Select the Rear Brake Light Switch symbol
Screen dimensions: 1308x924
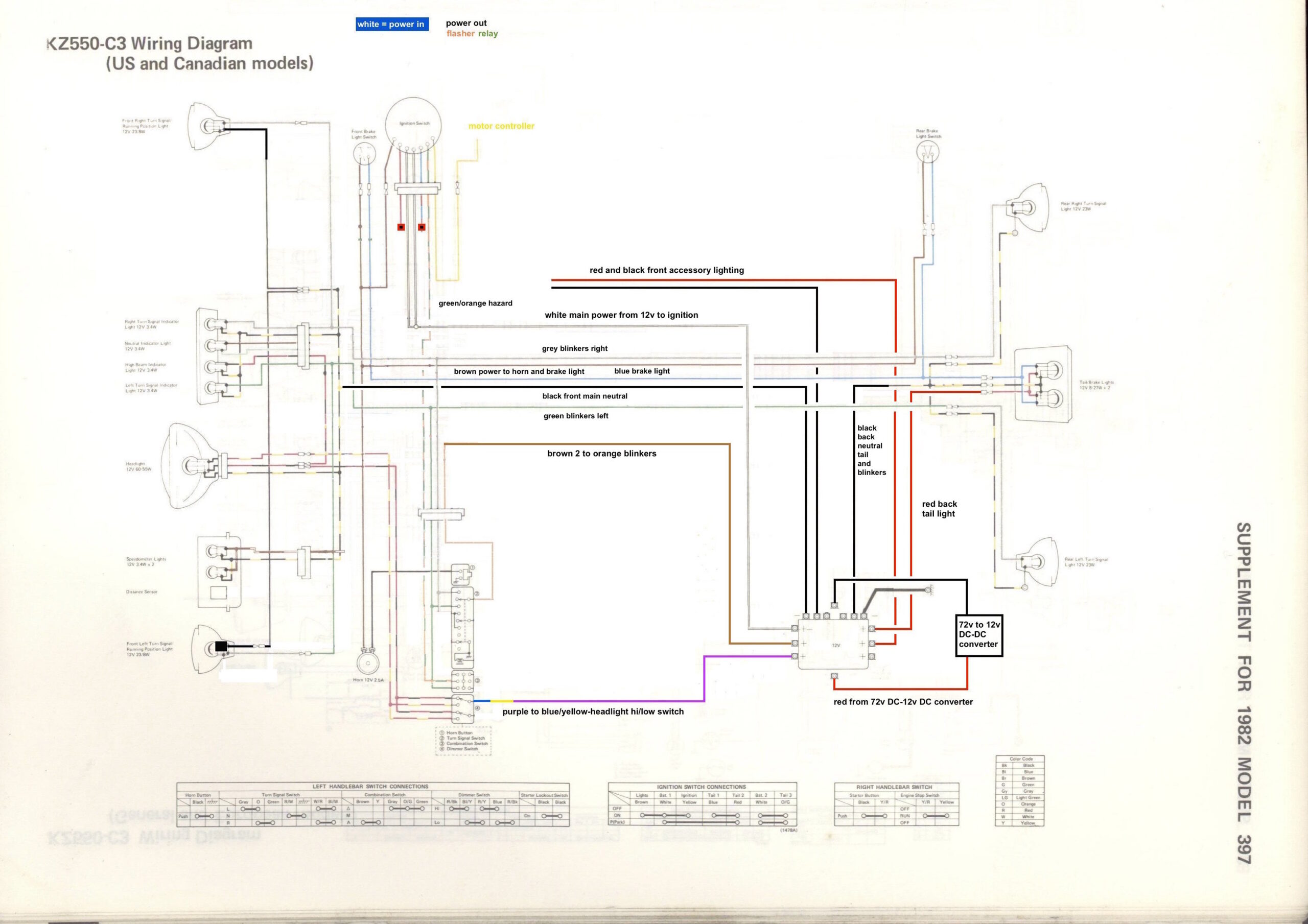928,152
